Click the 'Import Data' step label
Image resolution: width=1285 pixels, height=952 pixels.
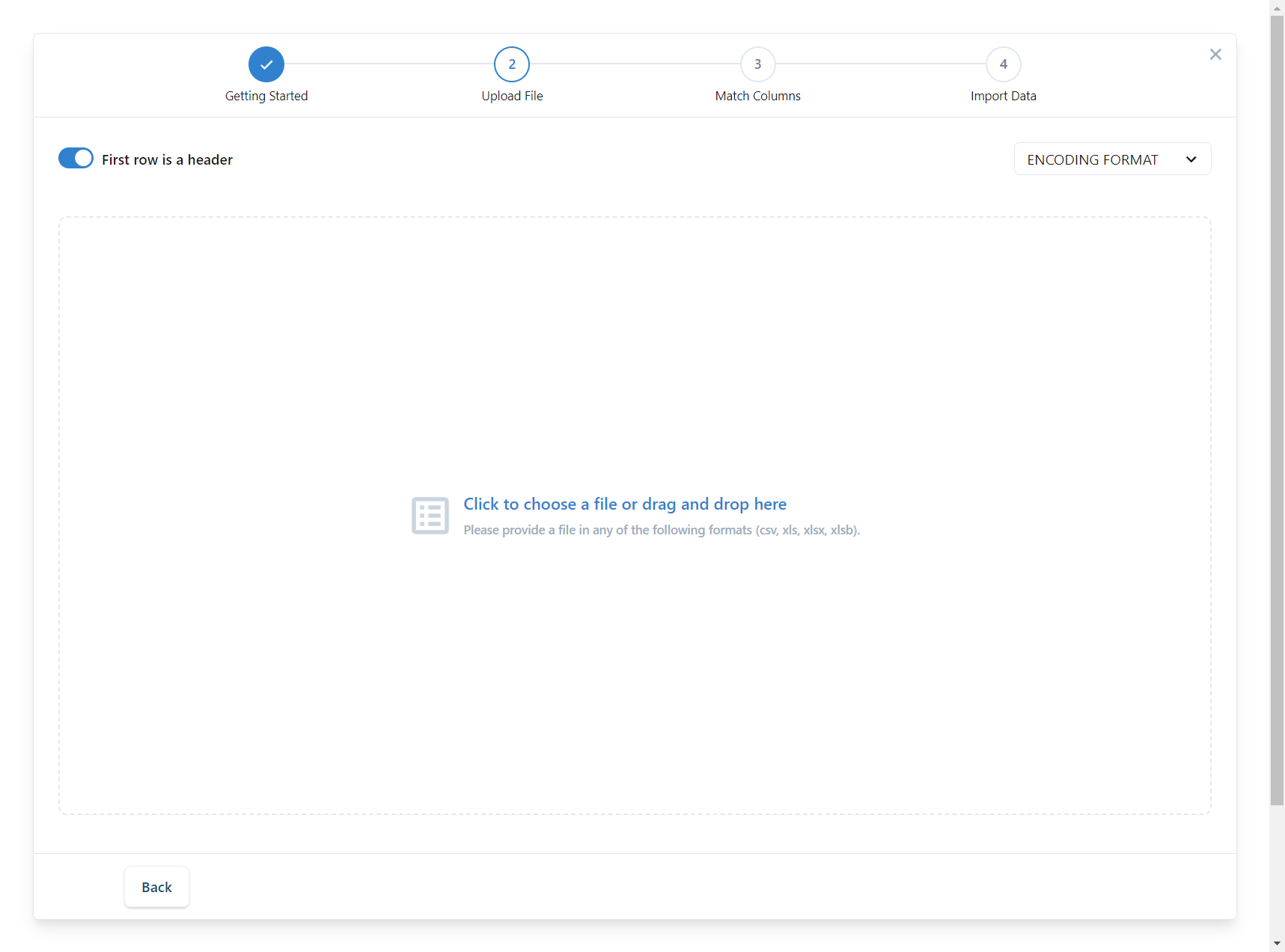coord(1004,96)
